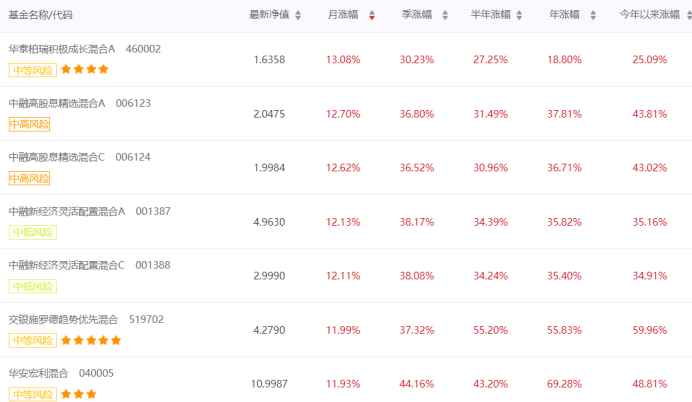
Task: Open the 交银施罗德趋势优先混合 fund
Action: [x=63, y=318]
